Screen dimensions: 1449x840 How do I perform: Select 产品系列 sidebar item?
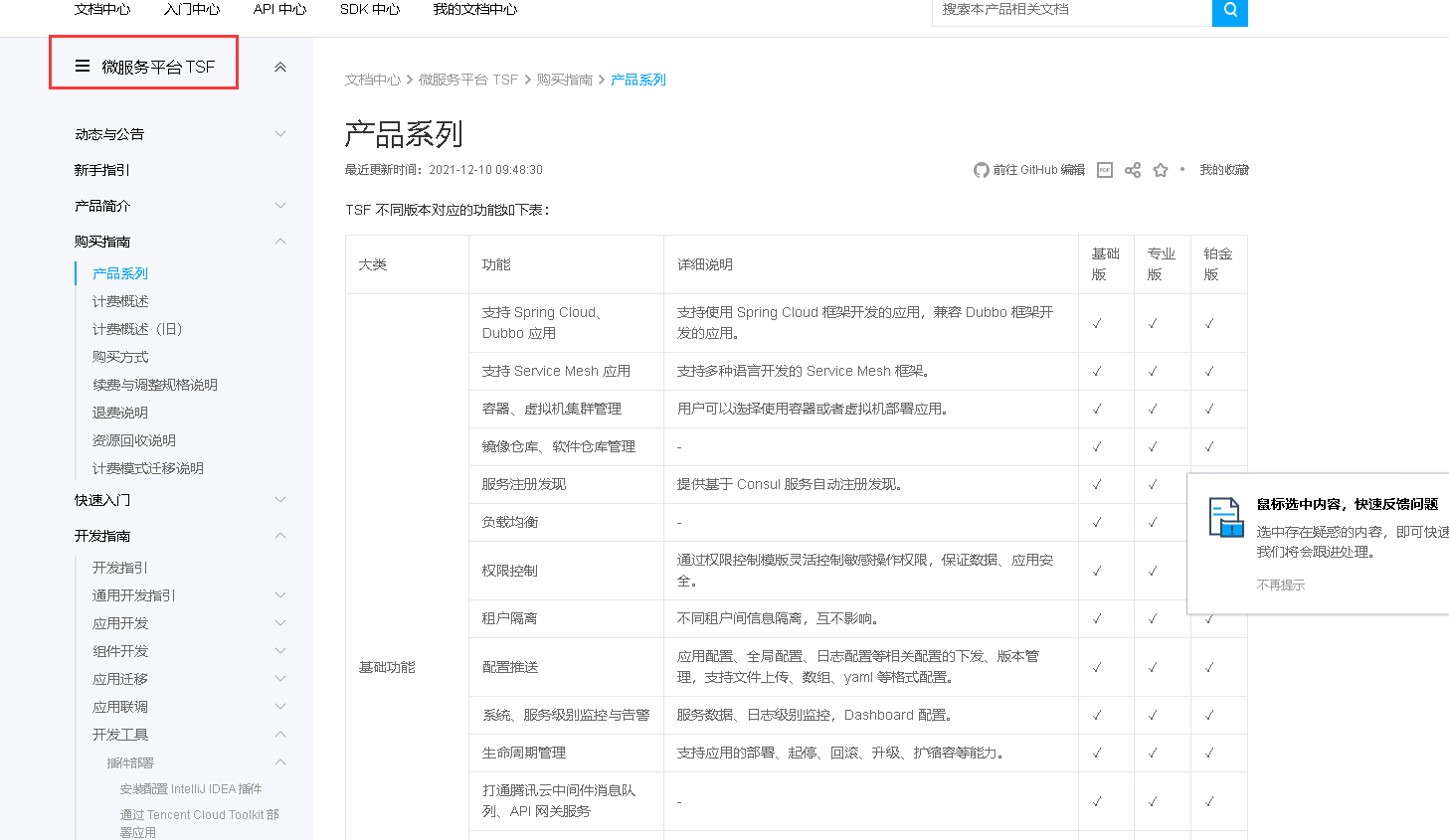120,273
